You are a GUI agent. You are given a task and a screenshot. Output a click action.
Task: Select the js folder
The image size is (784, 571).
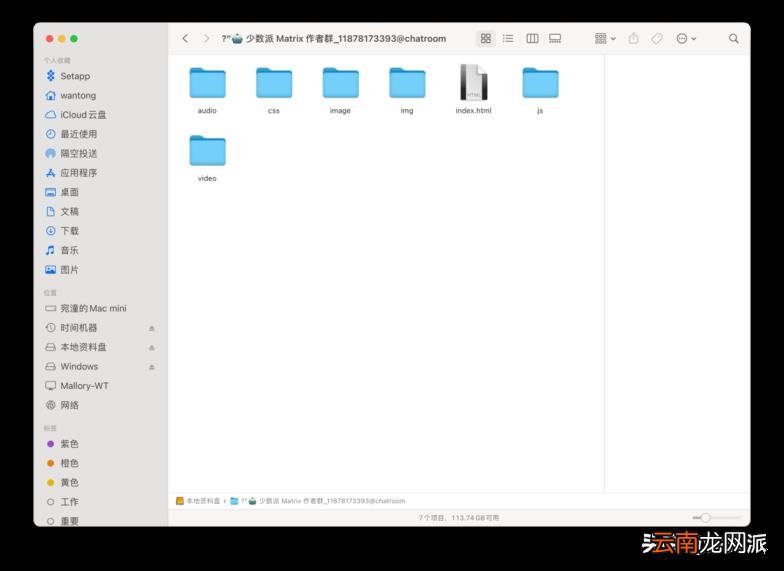[540, 90]
